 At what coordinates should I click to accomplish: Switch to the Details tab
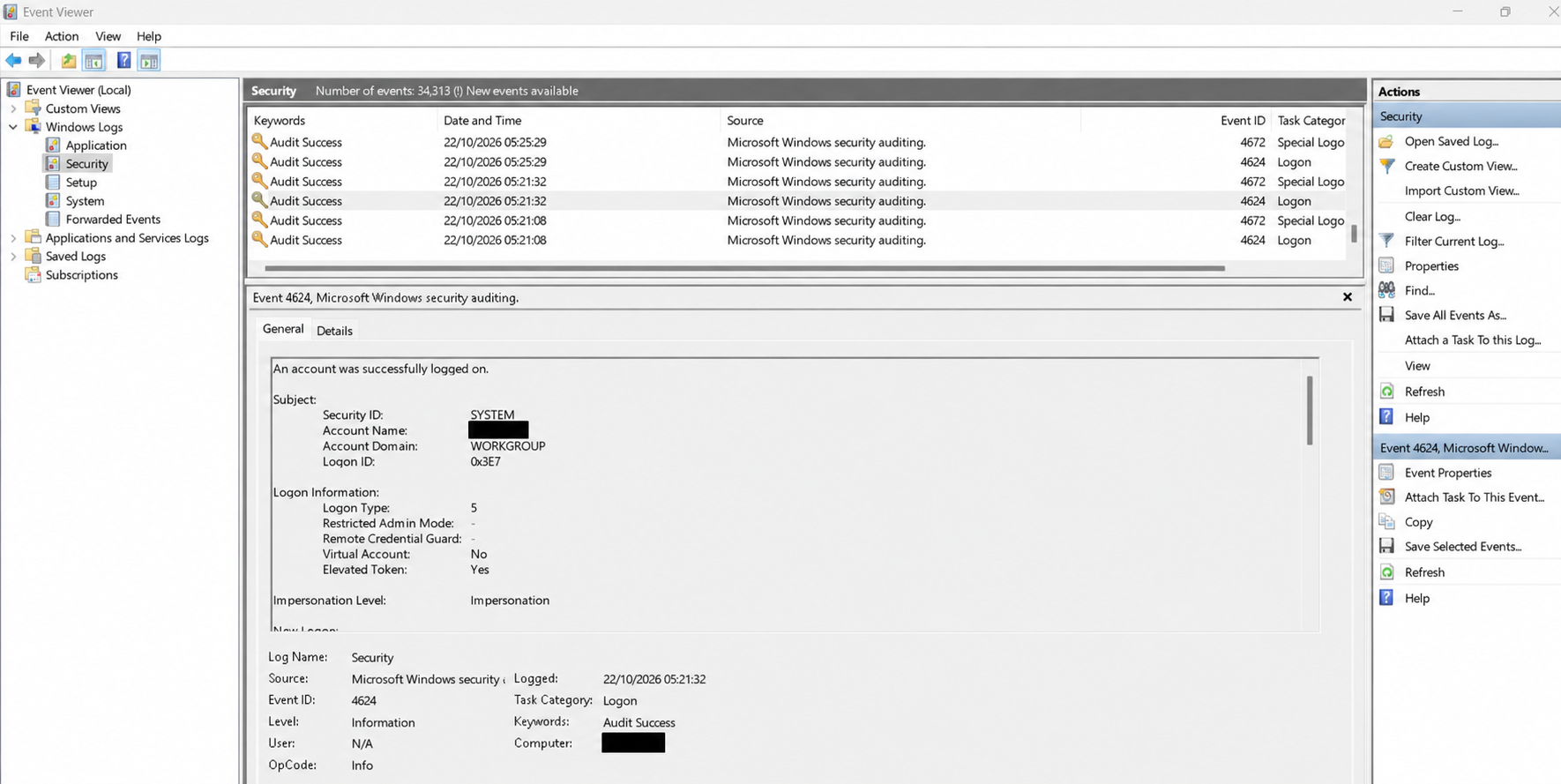(334, 331)
